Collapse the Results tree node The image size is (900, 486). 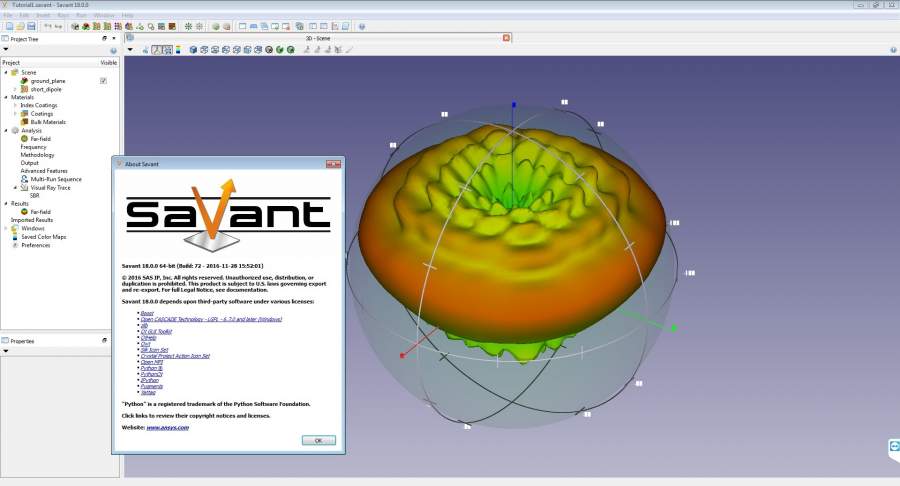tap(6, 204)
